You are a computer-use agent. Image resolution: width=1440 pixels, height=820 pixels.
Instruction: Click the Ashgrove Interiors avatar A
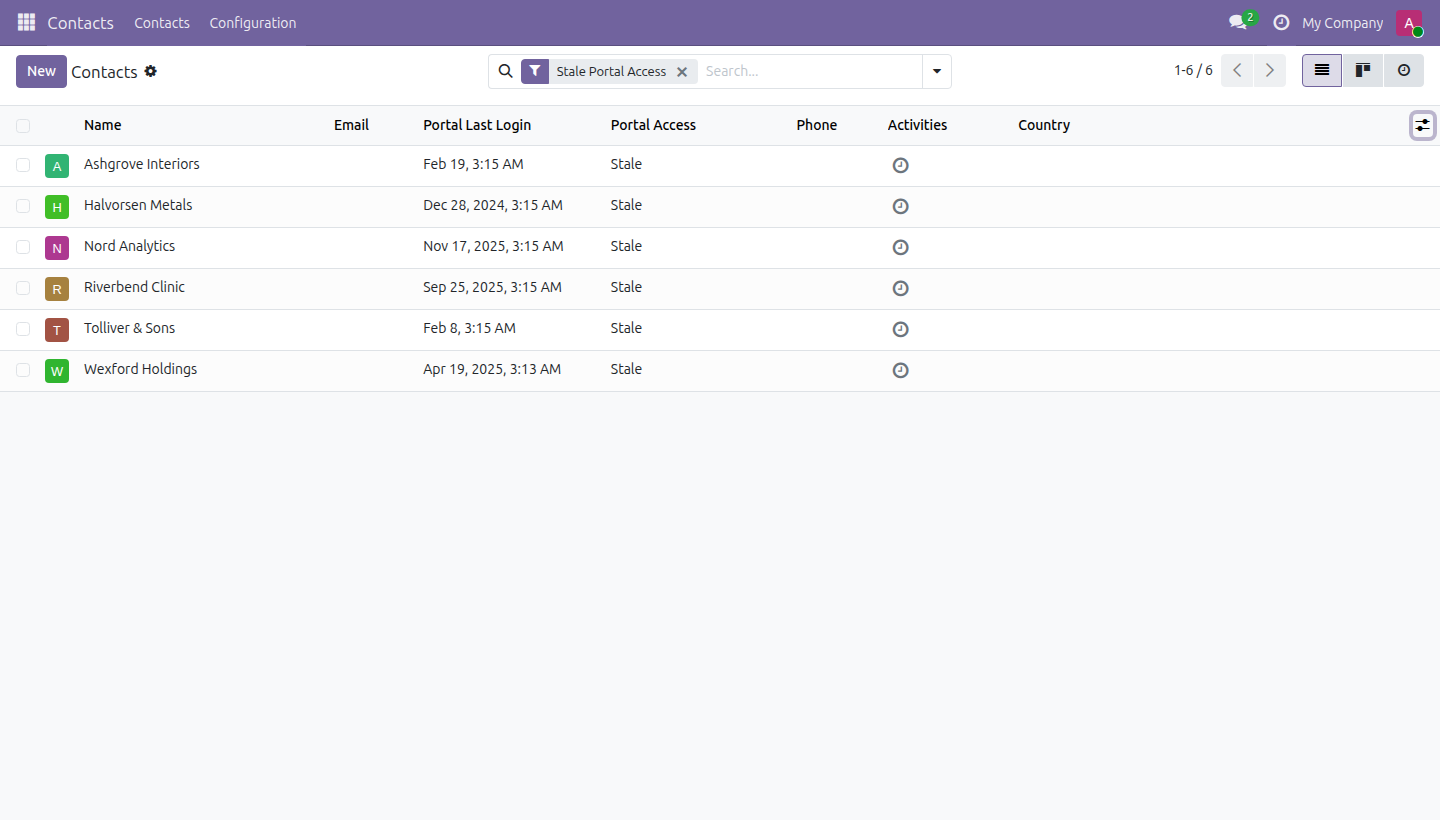57,166
